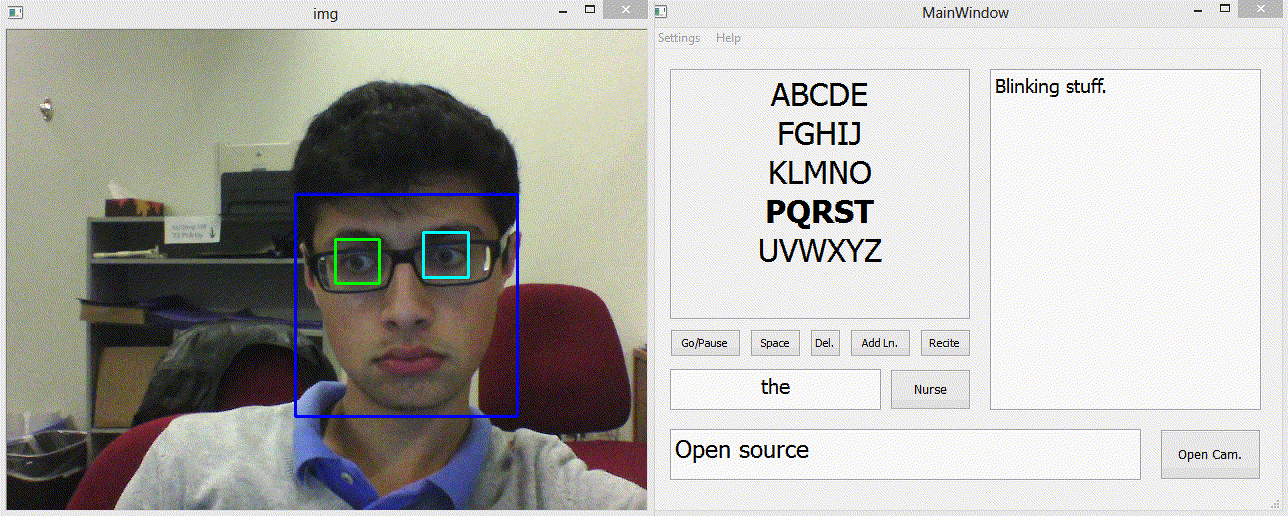The width and height of the screenshot is (1288, 516).
Task: Click the Open Cam. button
Action: (x=1209, y=454)
